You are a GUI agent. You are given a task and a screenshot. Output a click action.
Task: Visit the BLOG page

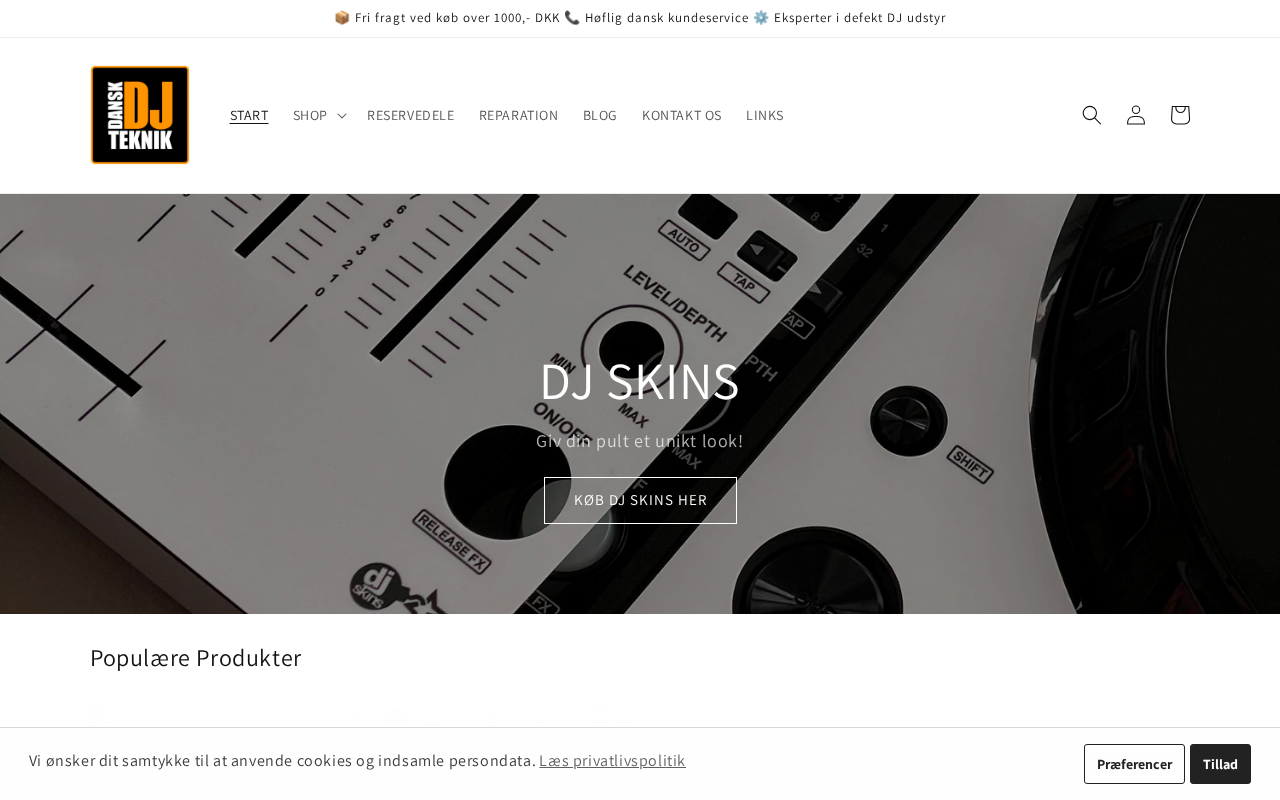pyautogui.click(x=600, y=115)
